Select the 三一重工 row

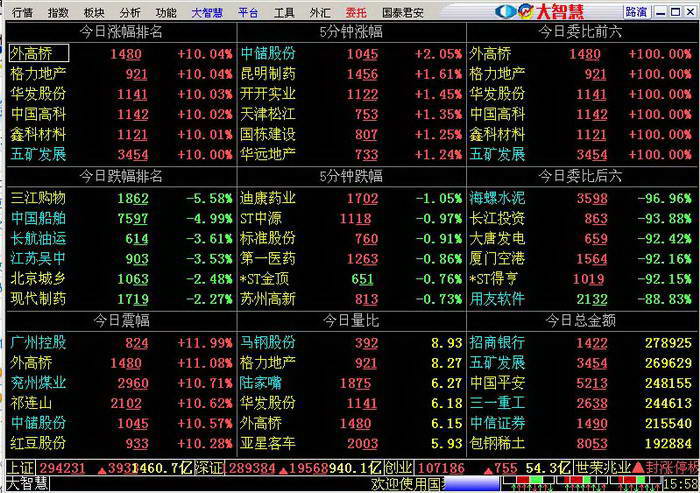click(580, 403)
